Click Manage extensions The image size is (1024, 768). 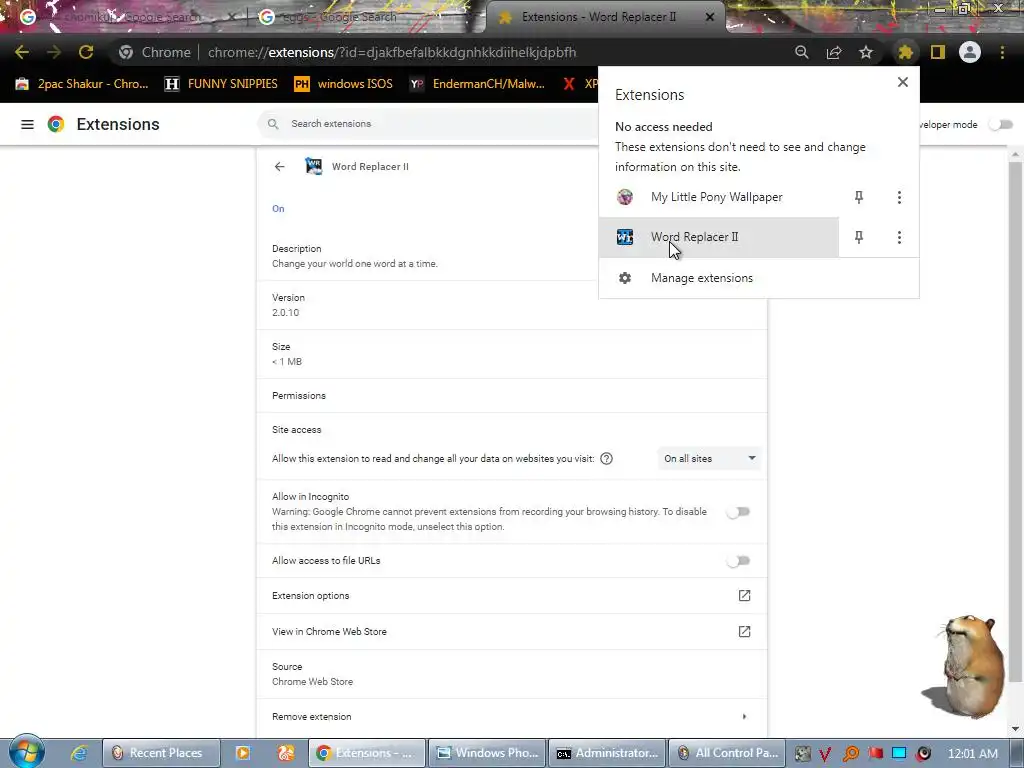click(758, 278)
